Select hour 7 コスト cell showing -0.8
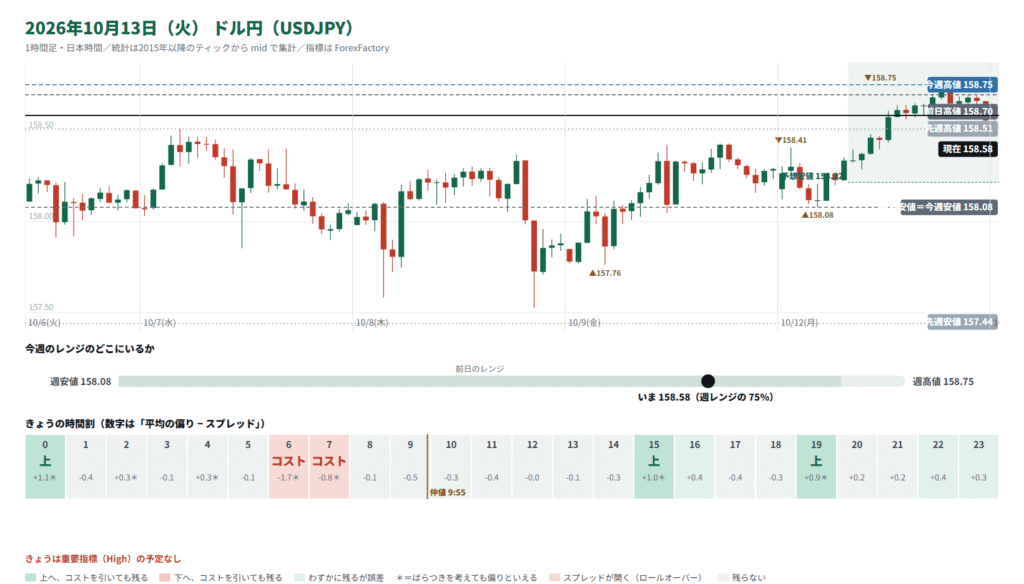This screenshot has height=584, width=1024. coord(329,466)
